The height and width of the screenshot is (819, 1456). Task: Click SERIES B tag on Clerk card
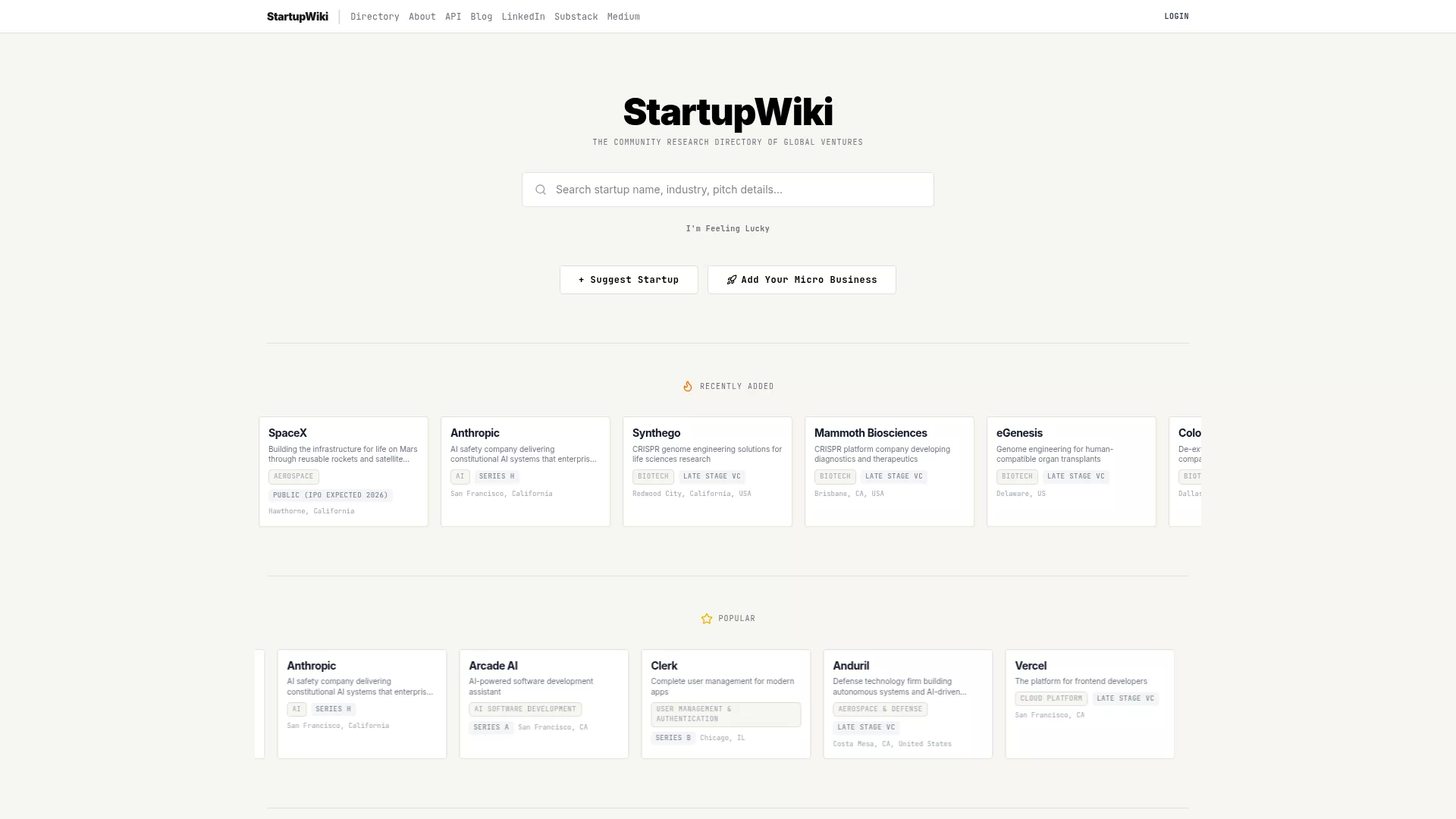pos(673,739)
